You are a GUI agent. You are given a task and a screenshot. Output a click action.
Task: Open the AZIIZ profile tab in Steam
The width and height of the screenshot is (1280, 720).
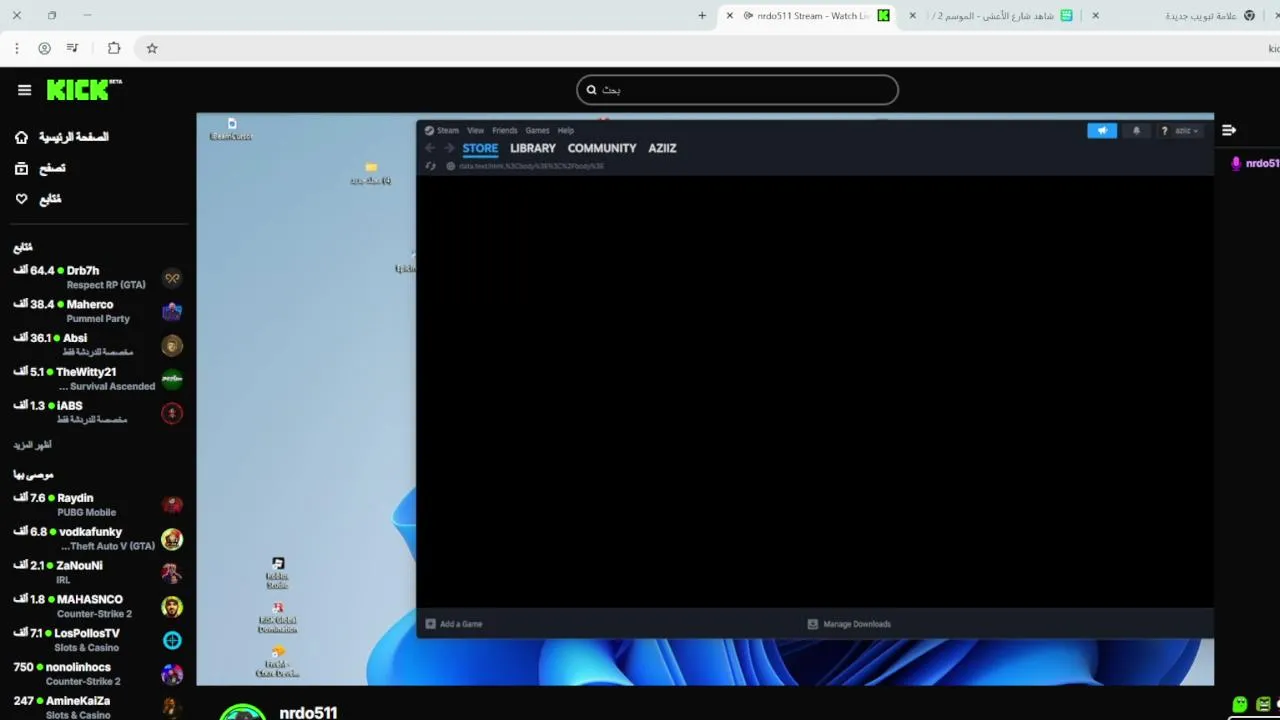point(662,148)
